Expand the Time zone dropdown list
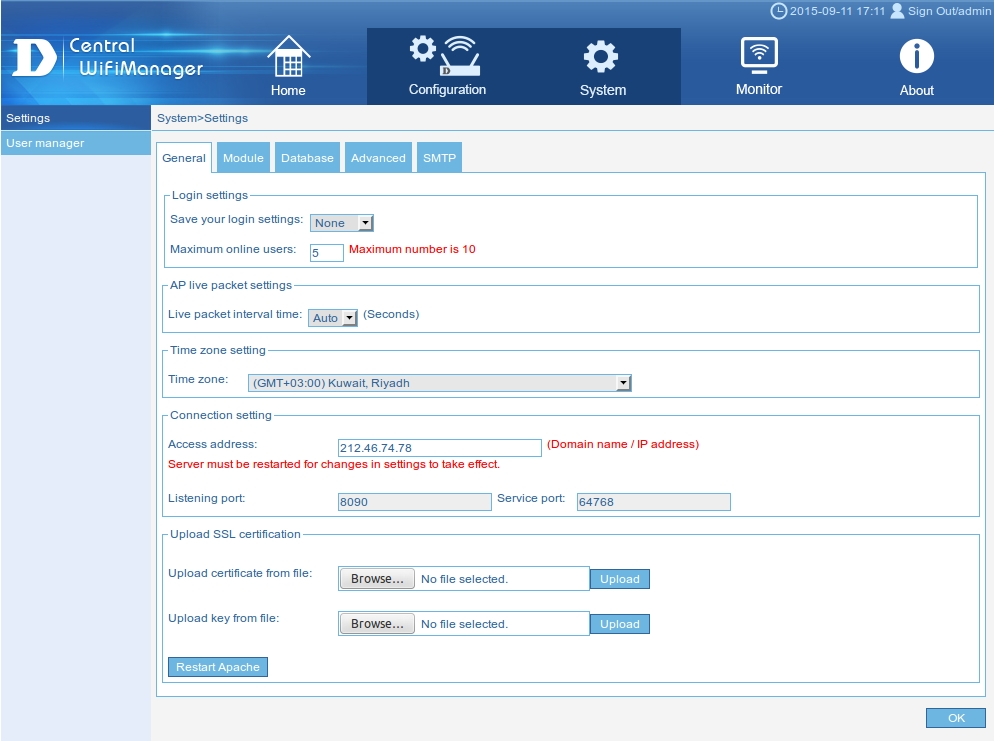 (440, 383)
